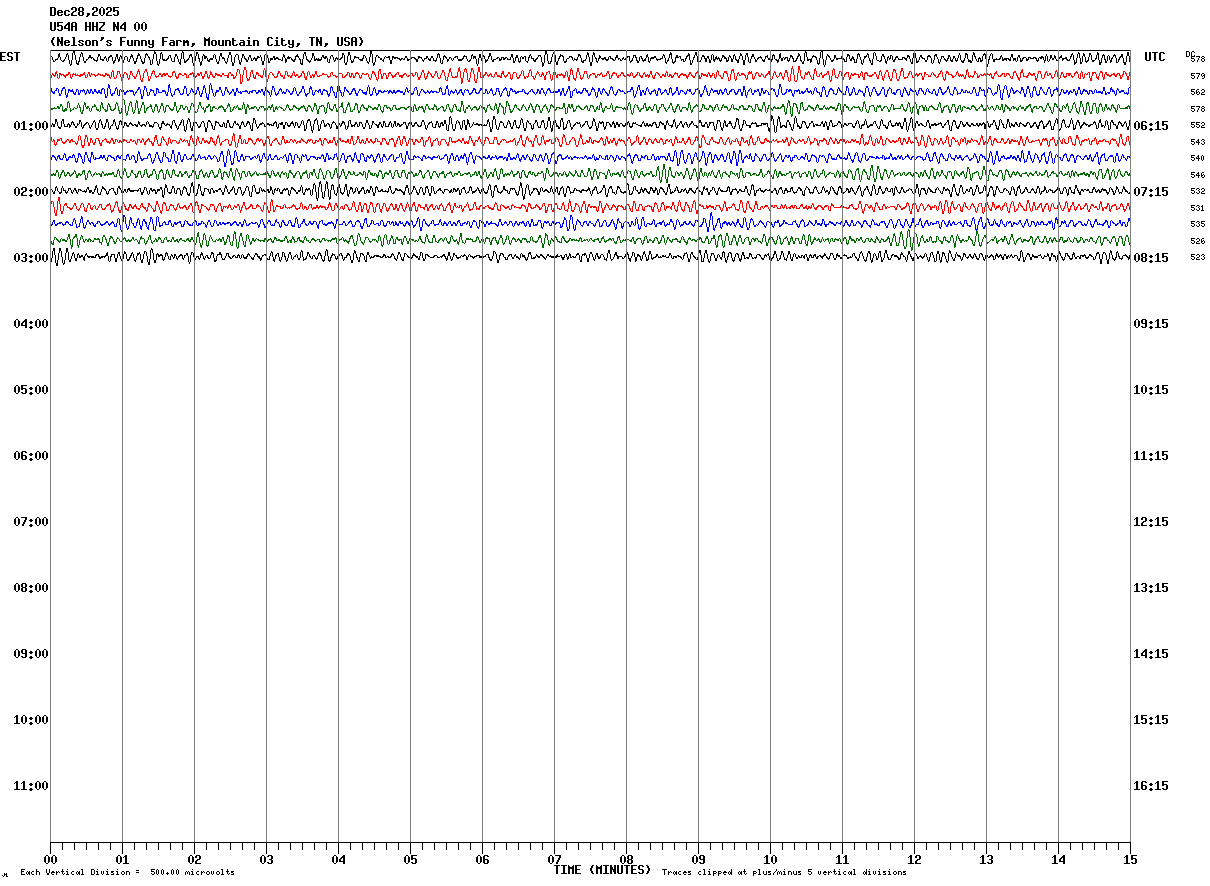Click minute tick label 15 on the bottom axis
The image size is (1210, 886).
click(1130, 860)
